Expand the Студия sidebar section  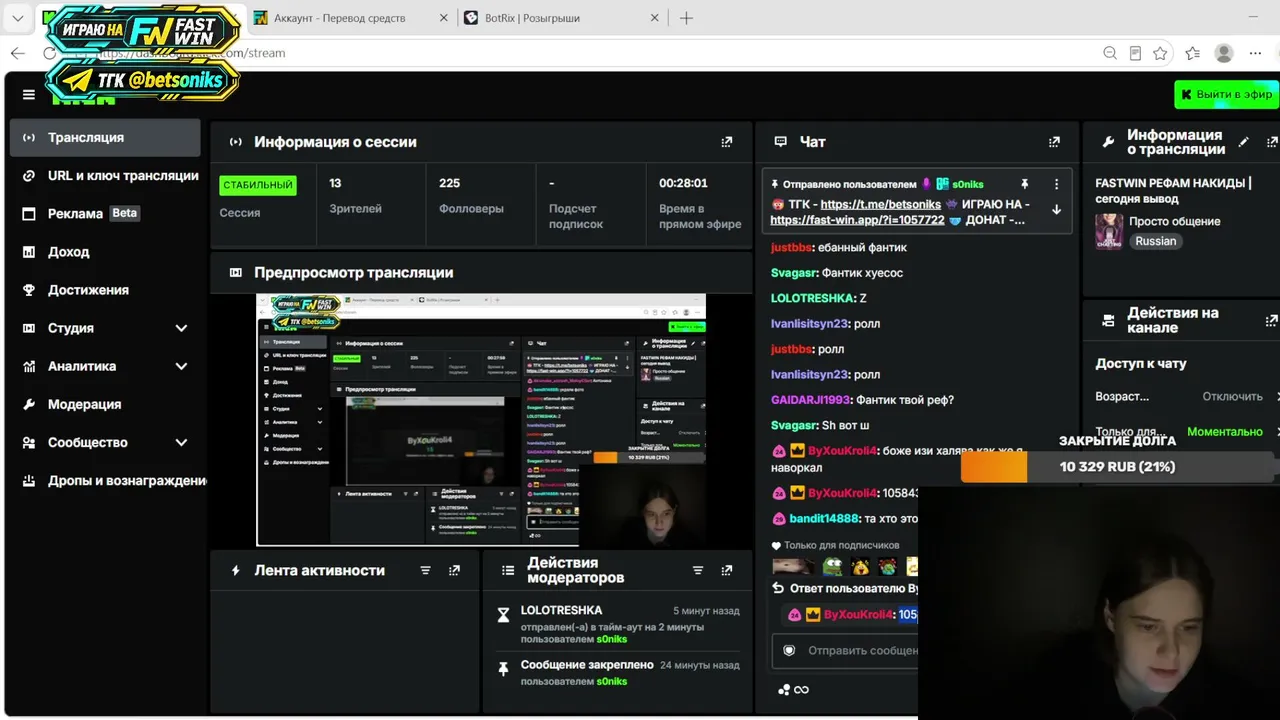click(x=181, y=328)
